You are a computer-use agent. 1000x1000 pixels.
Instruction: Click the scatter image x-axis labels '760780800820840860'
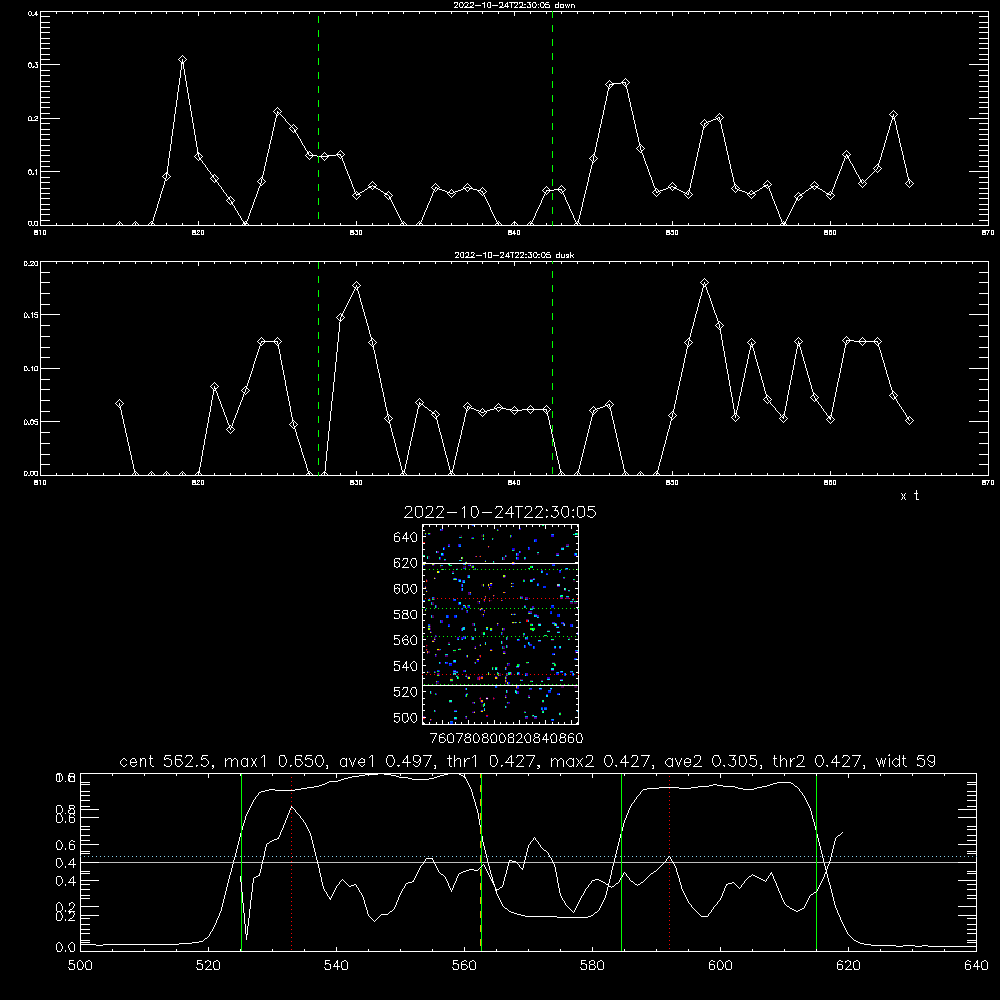point(506,738)
